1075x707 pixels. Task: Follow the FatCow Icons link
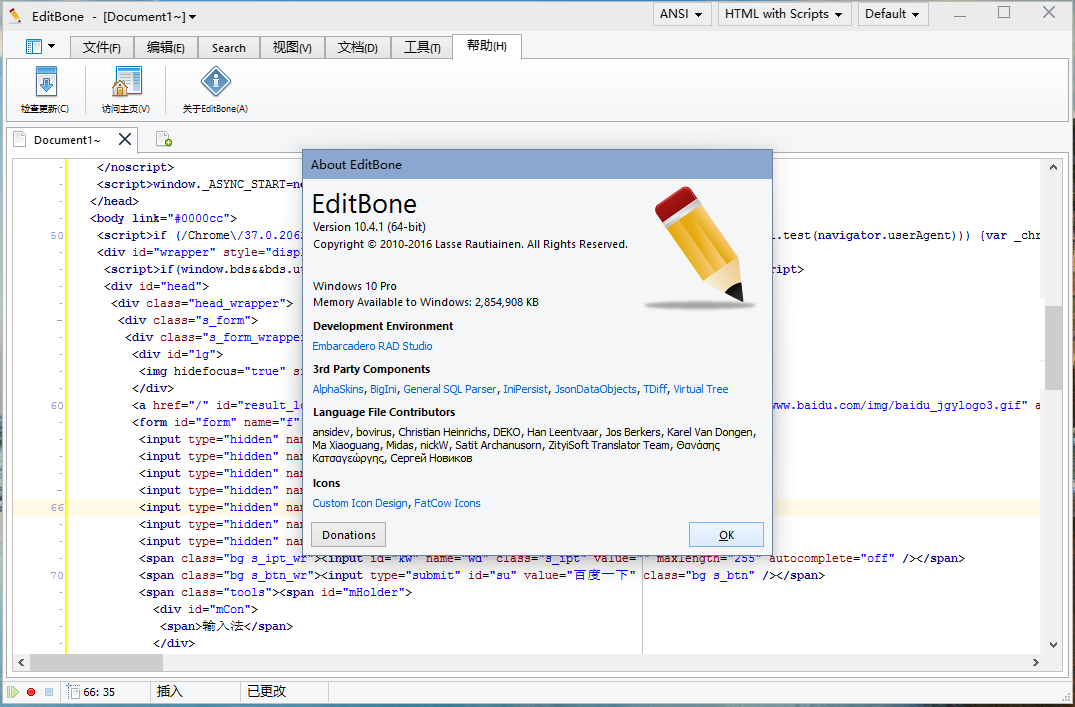447,503
